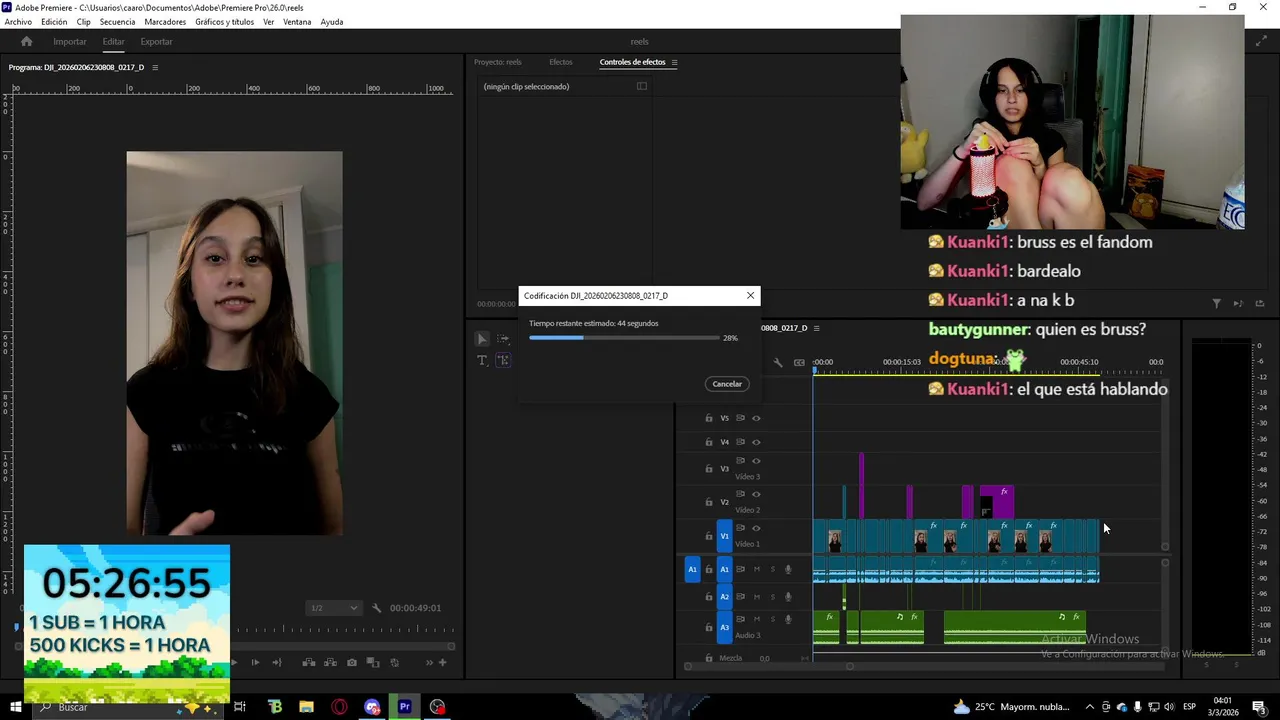
Task: Toggle lock on Mezcla track
Action: [709, 658]
